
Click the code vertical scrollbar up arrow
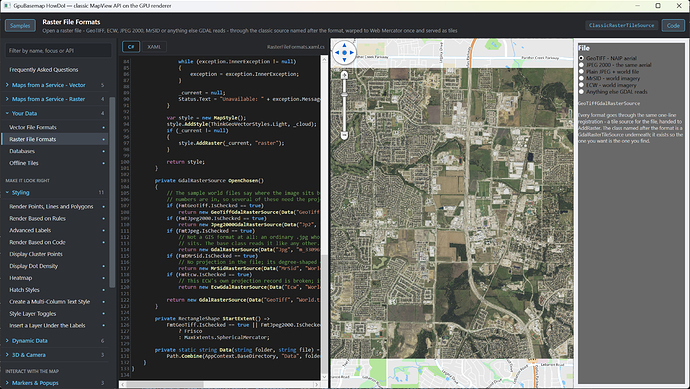[x=324, y=59]
